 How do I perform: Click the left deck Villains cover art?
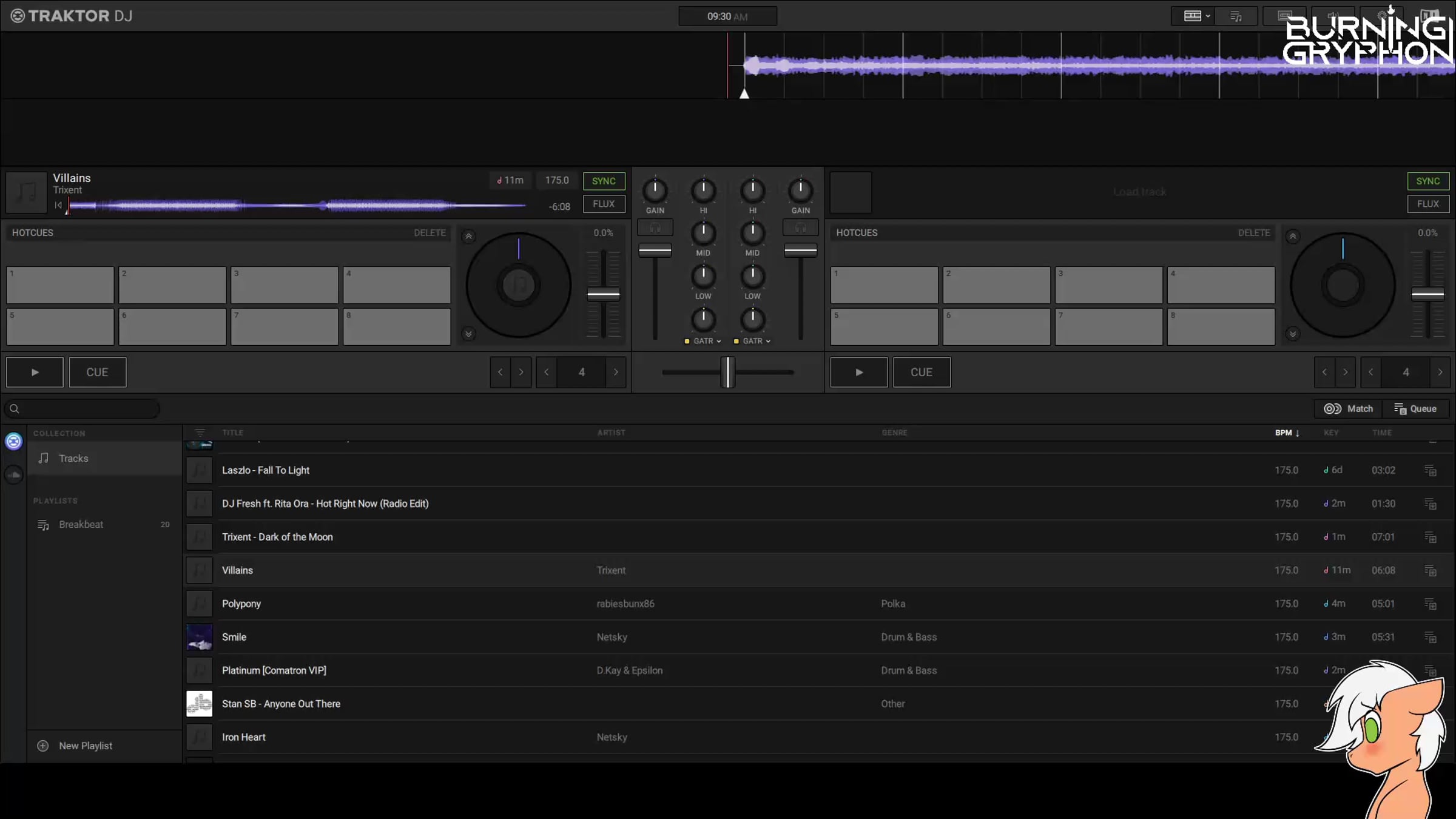point(27,192)
